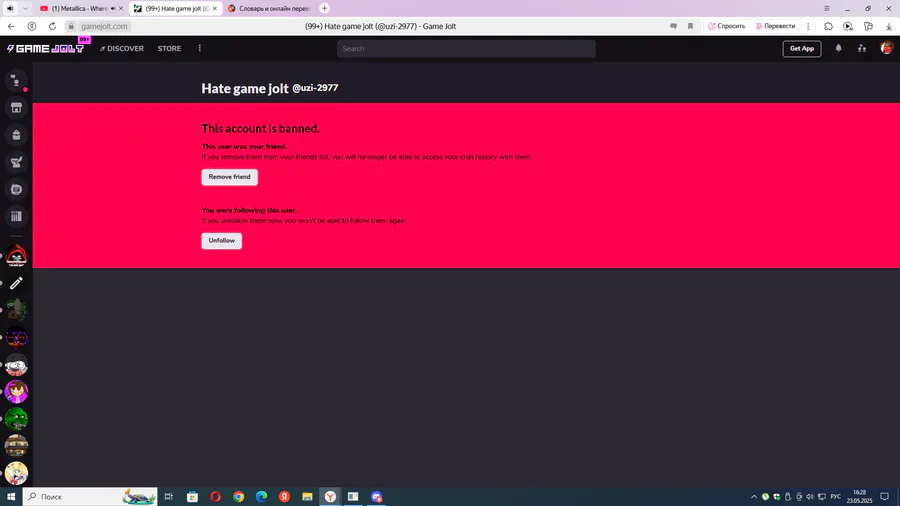Open the brown room community avatar
900x506 pixels.
[16, 446]
